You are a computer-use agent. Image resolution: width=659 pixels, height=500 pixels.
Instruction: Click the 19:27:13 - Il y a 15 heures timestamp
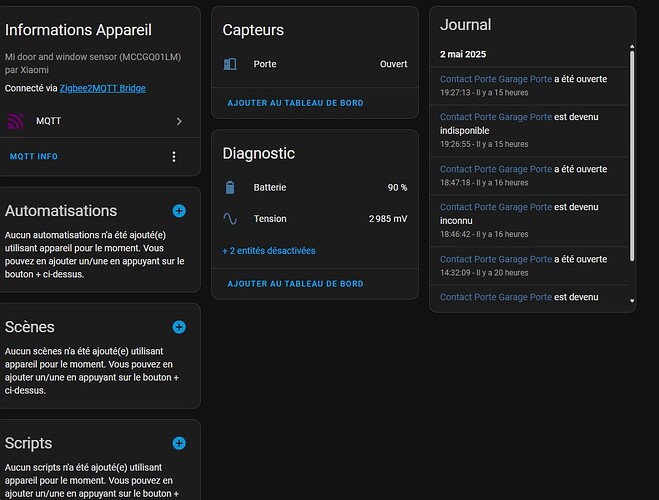[x=484, y=92]
